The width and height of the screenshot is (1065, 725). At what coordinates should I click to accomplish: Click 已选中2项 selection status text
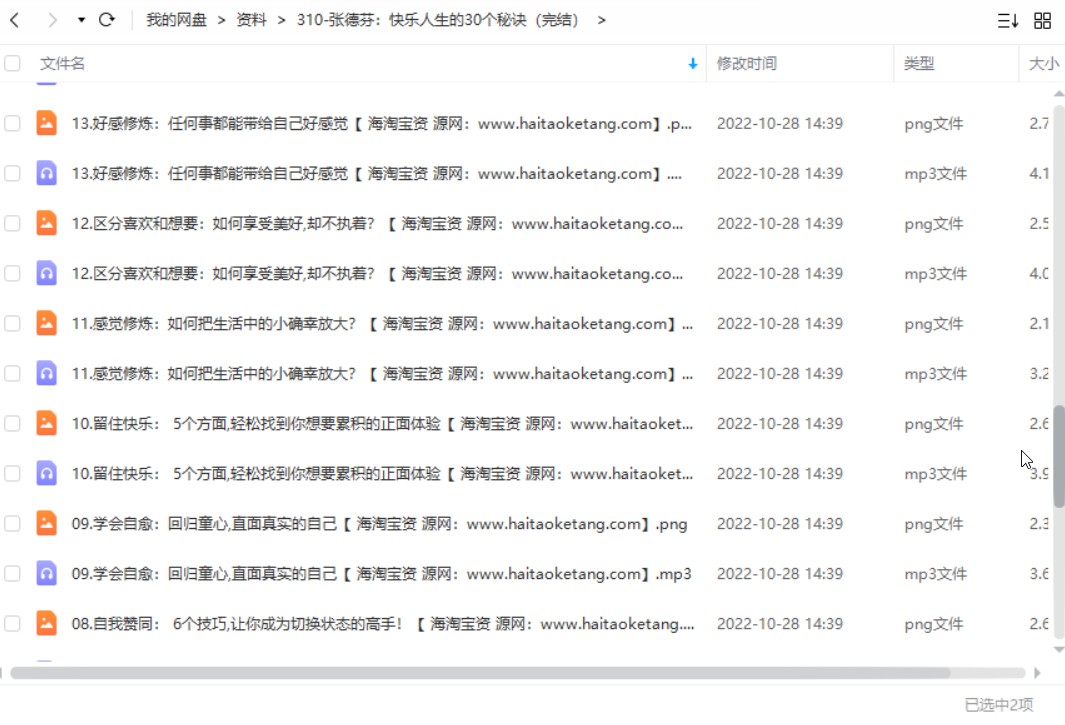click(999, 705)
